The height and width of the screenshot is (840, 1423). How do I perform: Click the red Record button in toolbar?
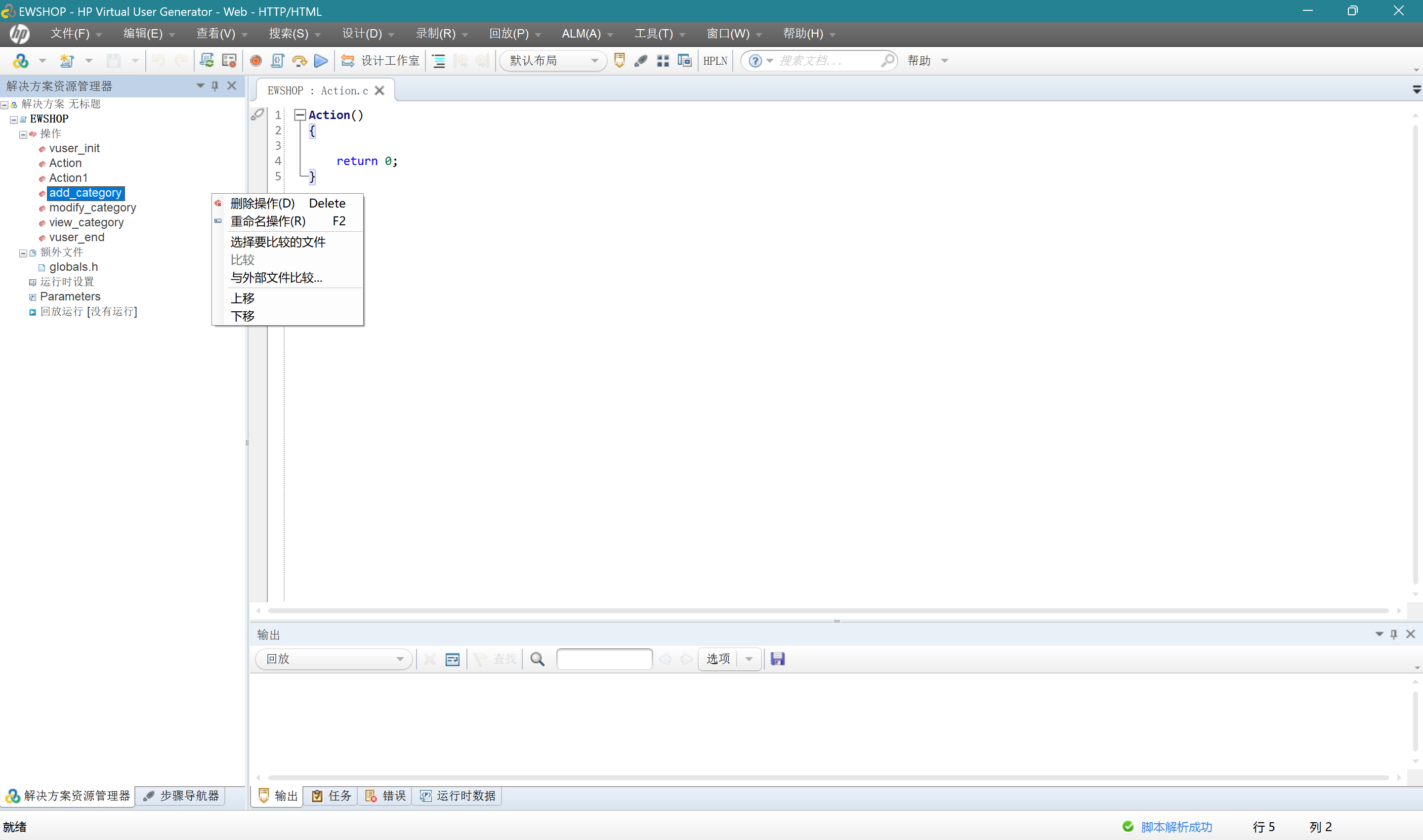point(255,61)
